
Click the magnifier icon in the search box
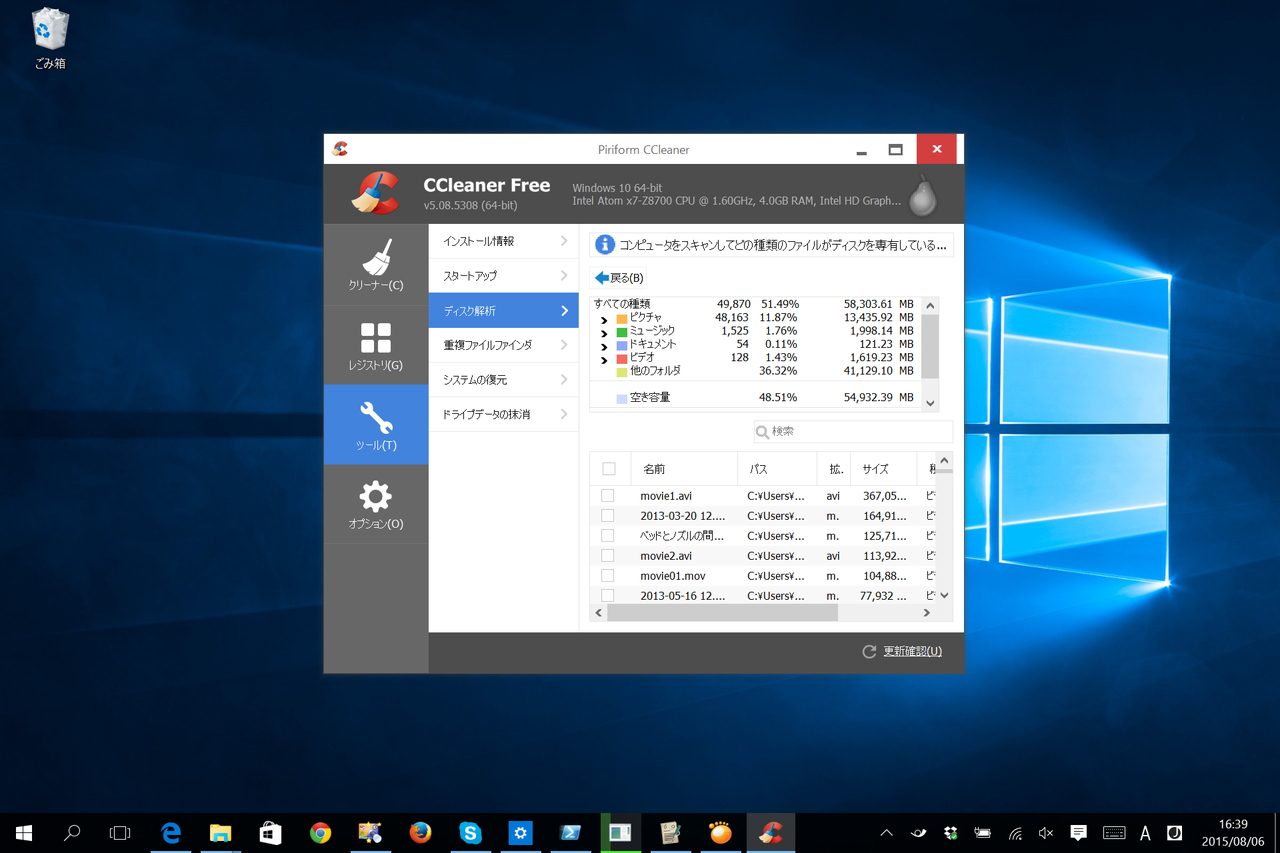pos(762,432)
